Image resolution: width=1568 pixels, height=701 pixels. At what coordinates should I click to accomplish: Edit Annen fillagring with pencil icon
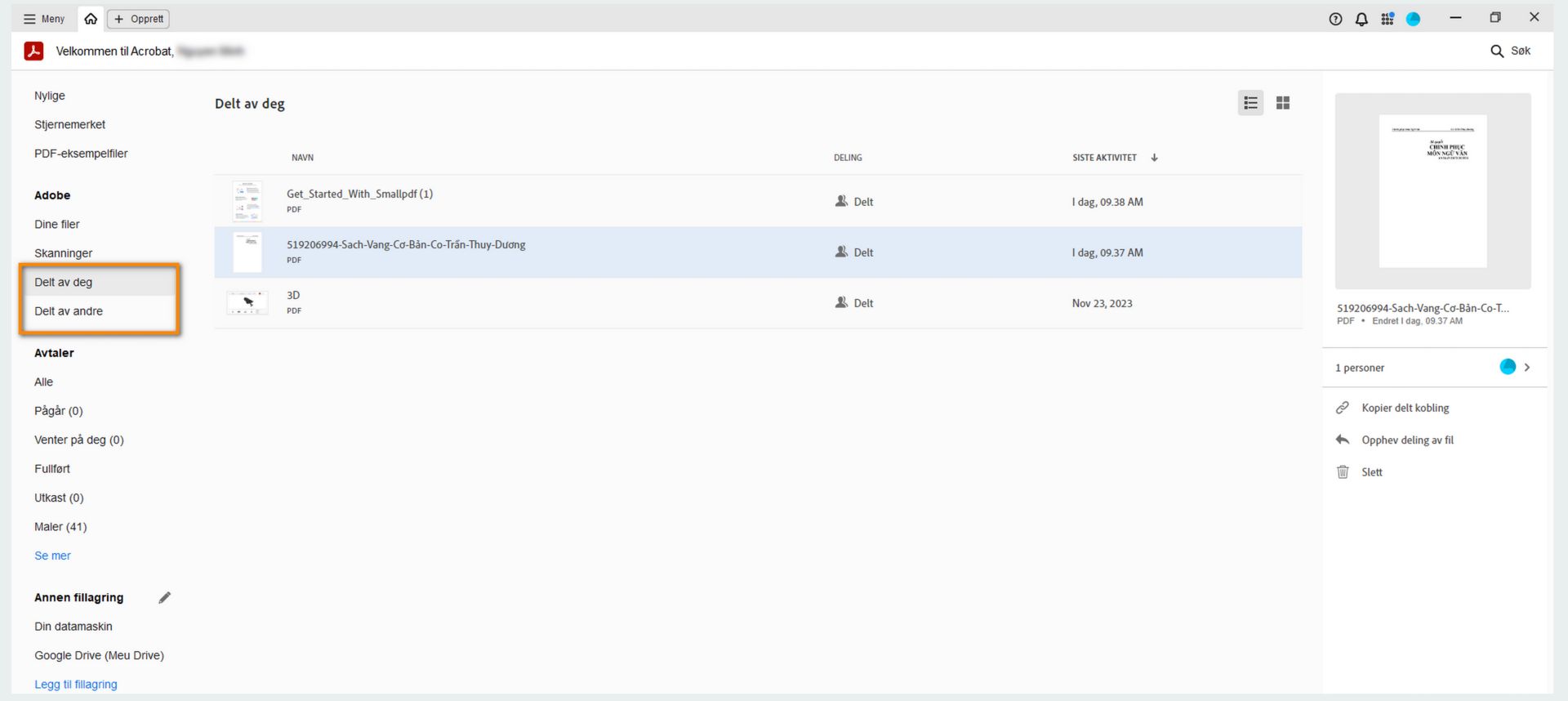(x=165, y=597)
